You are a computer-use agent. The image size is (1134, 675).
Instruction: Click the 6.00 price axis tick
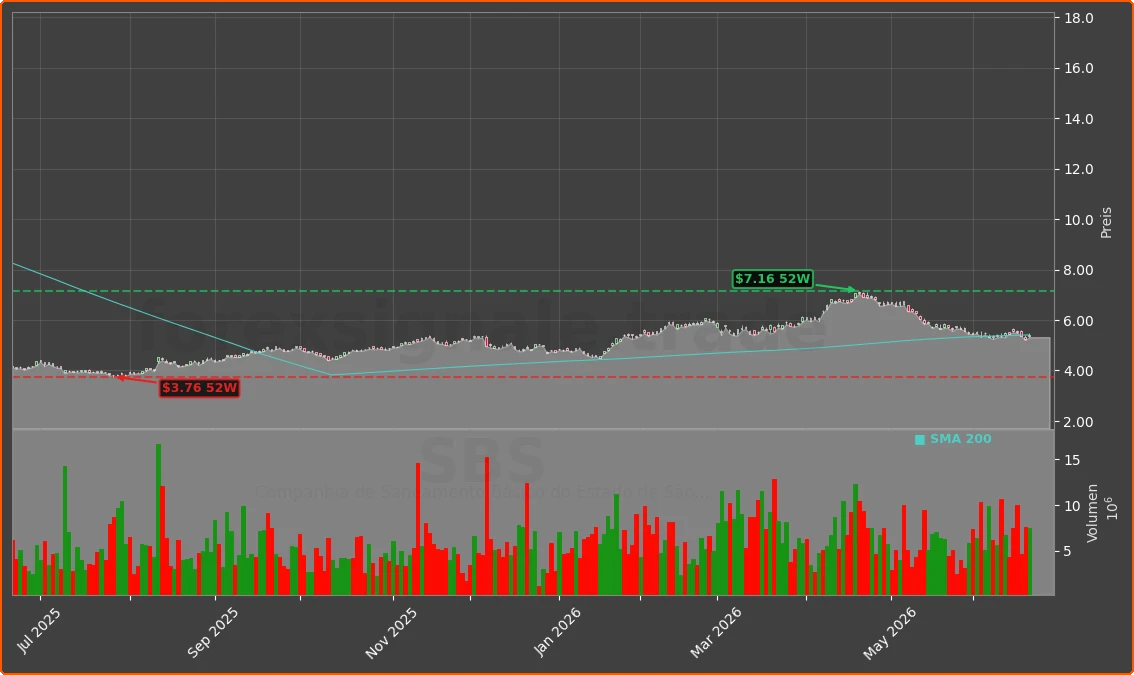point(1078,321)
